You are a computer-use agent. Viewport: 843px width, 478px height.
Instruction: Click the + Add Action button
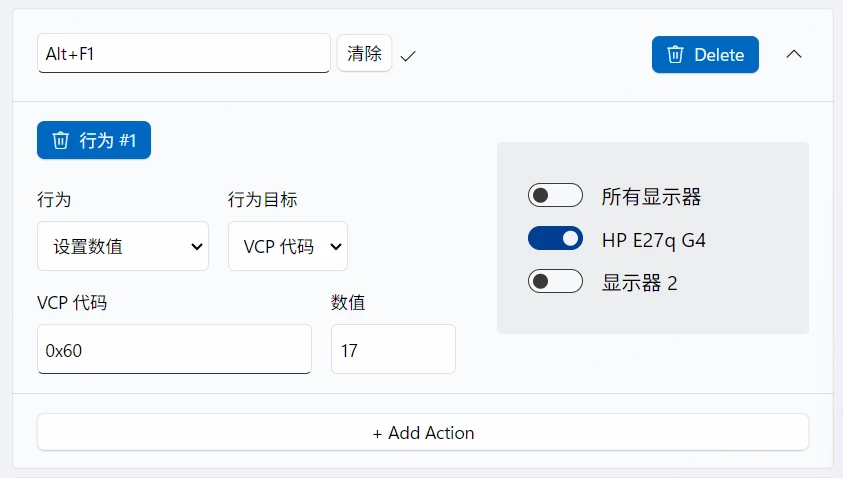point(423,432)
